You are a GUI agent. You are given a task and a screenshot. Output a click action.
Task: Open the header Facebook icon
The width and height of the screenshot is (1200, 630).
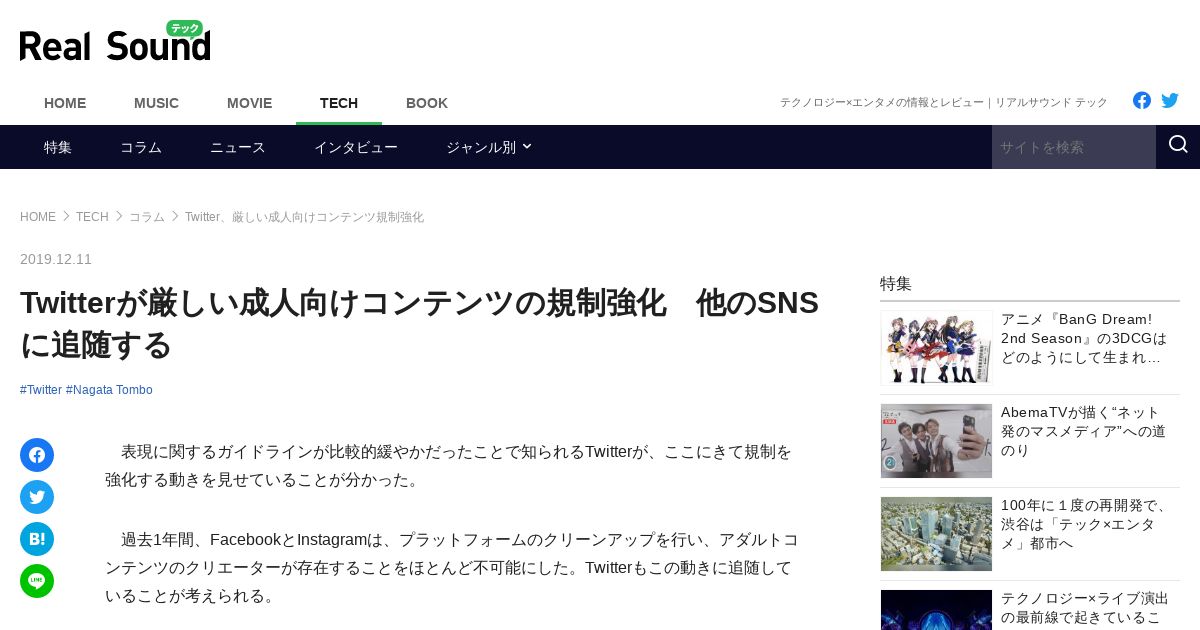pyautogui.click(x=1142, y=100)
